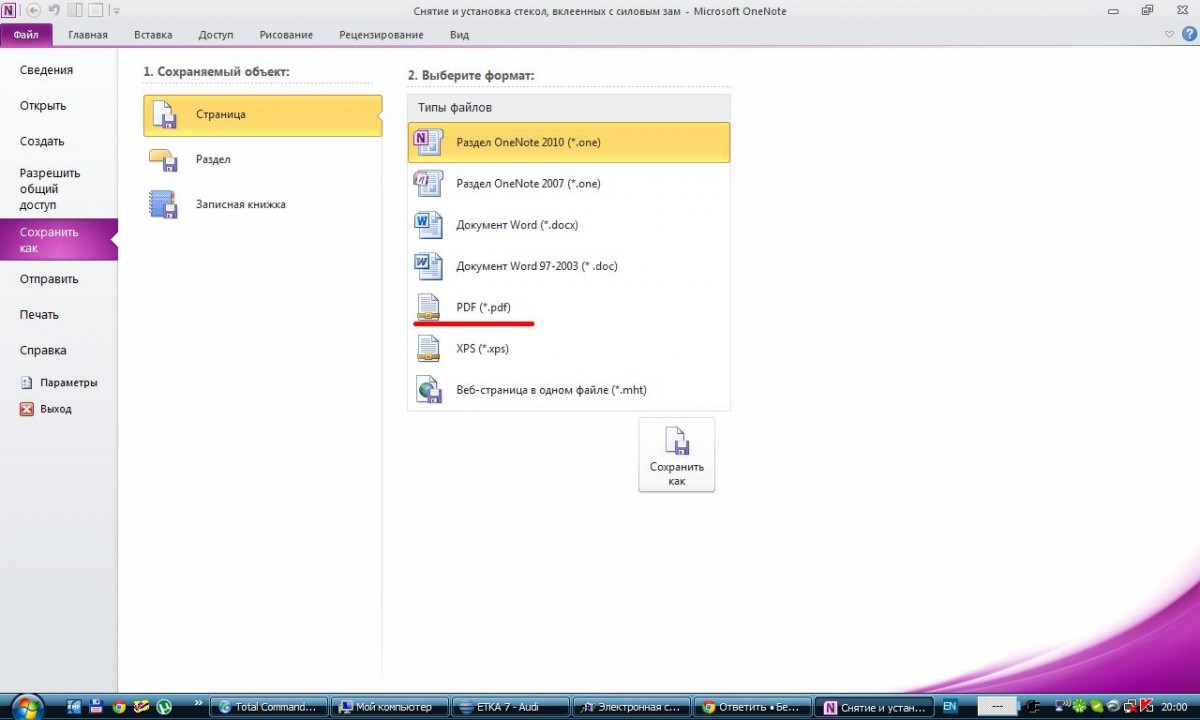Screen dimensions: 1200x720
Task: Choose Веб-страница в одном файле (*.mht) format
Action: [x=569, y=389]
